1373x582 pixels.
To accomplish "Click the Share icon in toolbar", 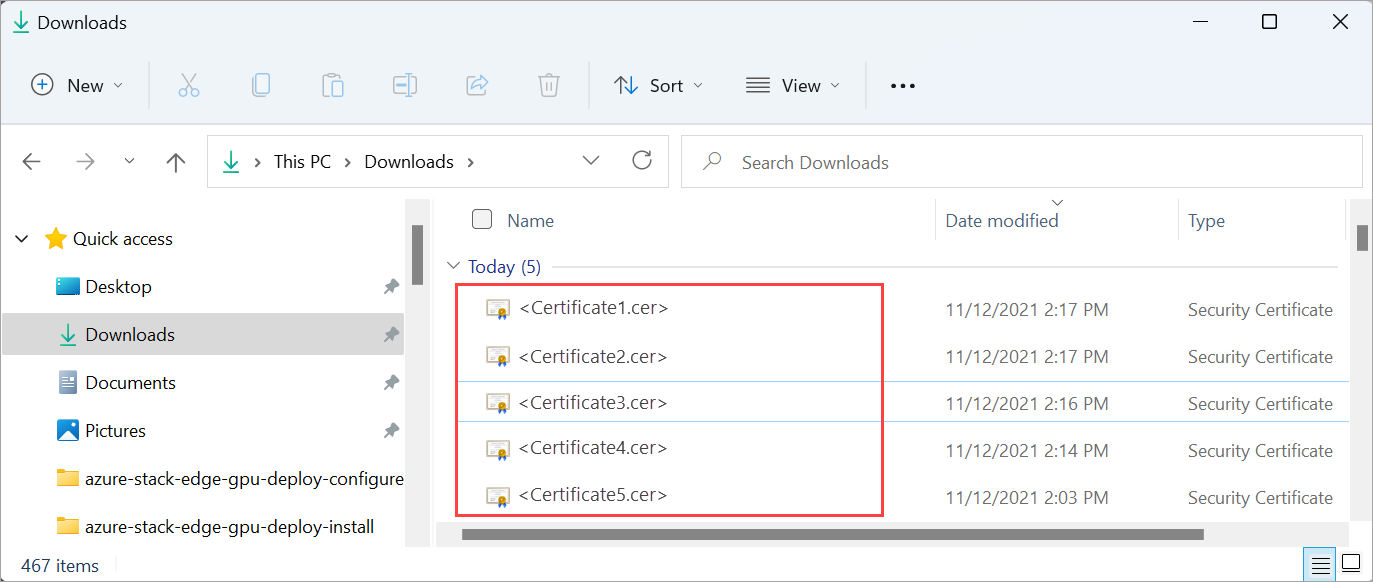I will pyautogui.click(x=477, y=86).
